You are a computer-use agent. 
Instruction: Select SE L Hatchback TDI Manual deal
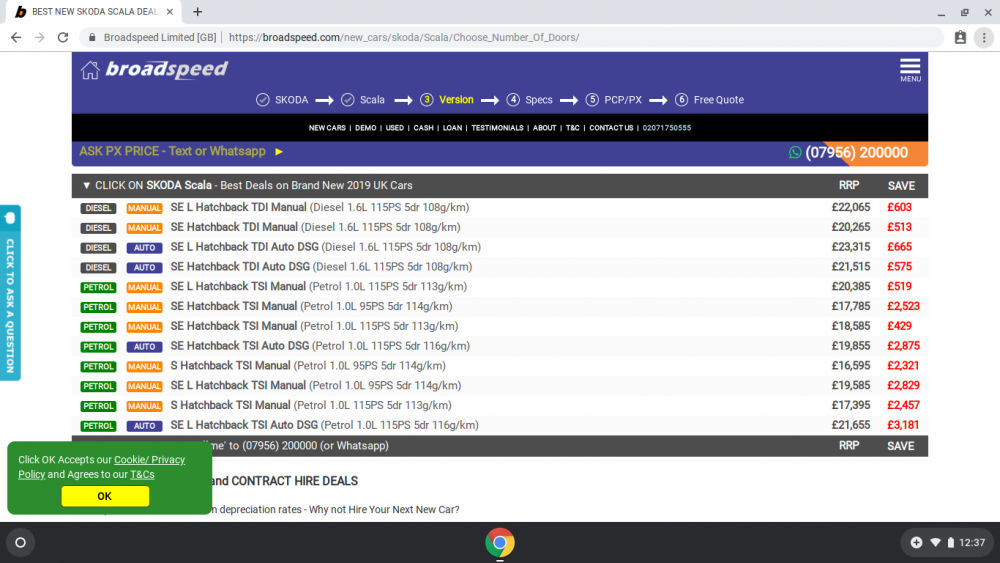point(320,208)
